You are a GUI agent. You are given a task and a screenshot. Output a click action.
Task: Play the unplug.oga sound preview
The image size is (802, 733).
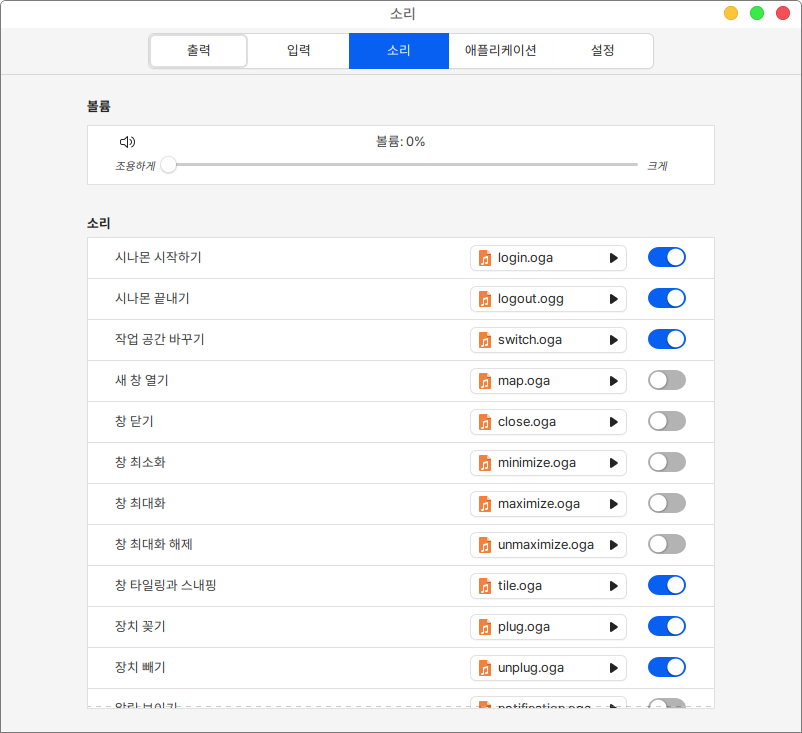[x=614, y=668]
